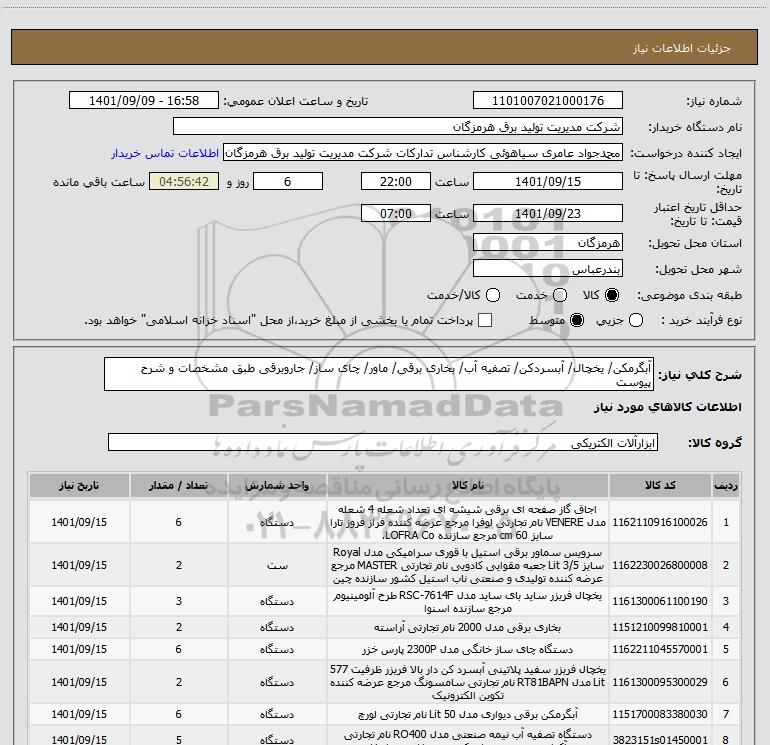Screen dimensions: 770x745
Task: Select product code 1161300095300029
Action: coord(660,682)
